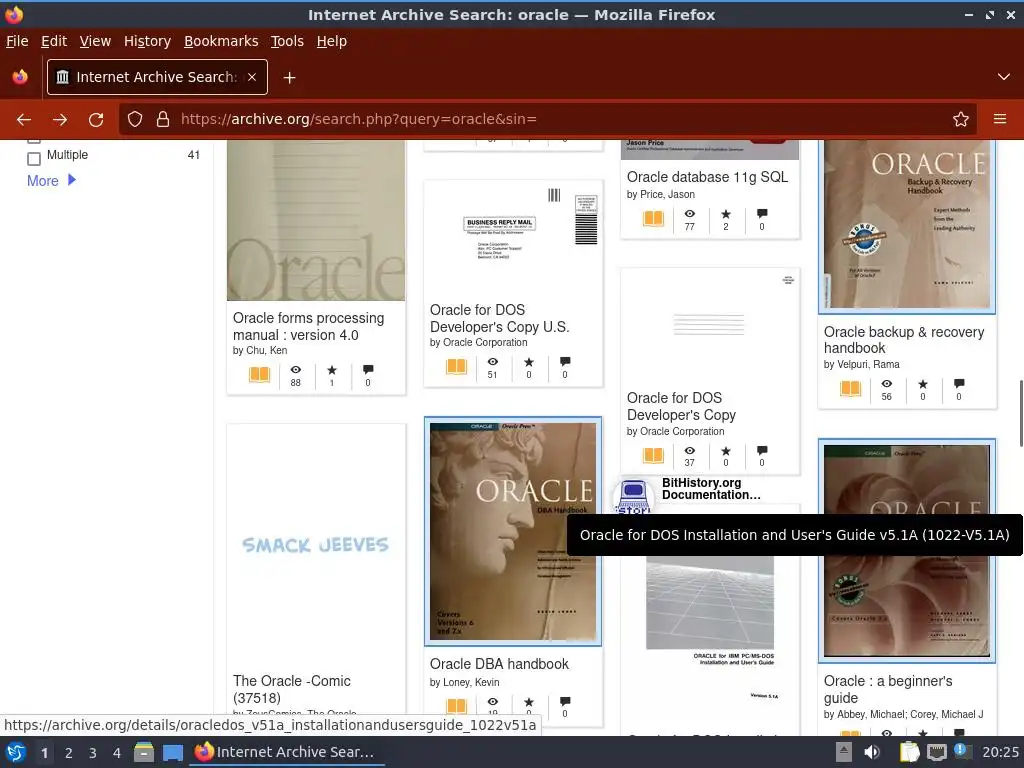Show site security padlock info
The height and width of the screenshot is (768, 1024).
tap(163, 120)
